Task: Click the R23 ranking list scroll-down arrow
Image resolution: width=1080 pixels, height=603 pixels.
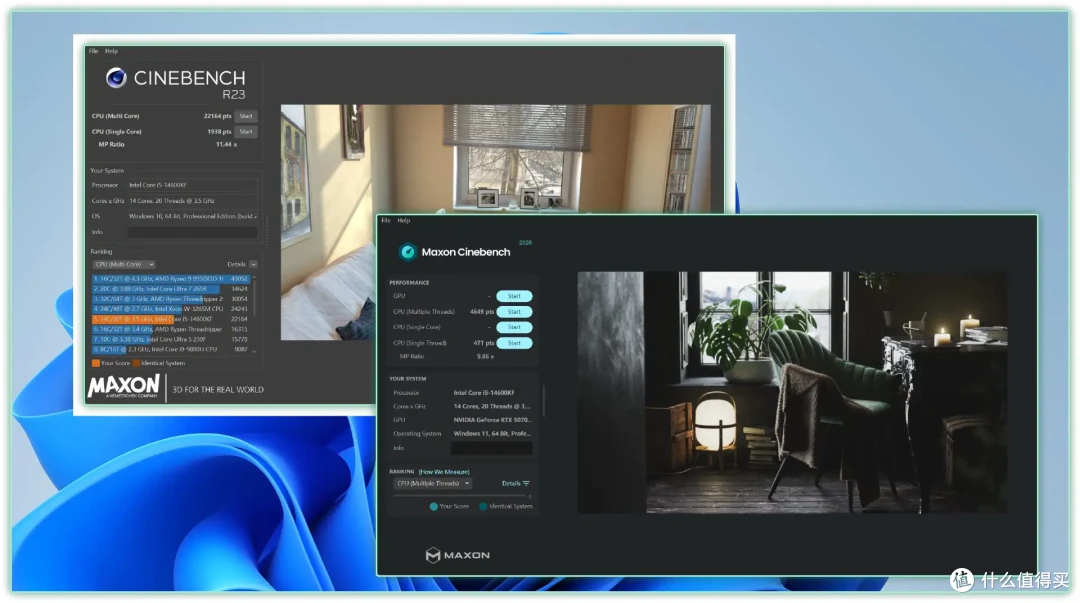Action: (x=254, y=351)
